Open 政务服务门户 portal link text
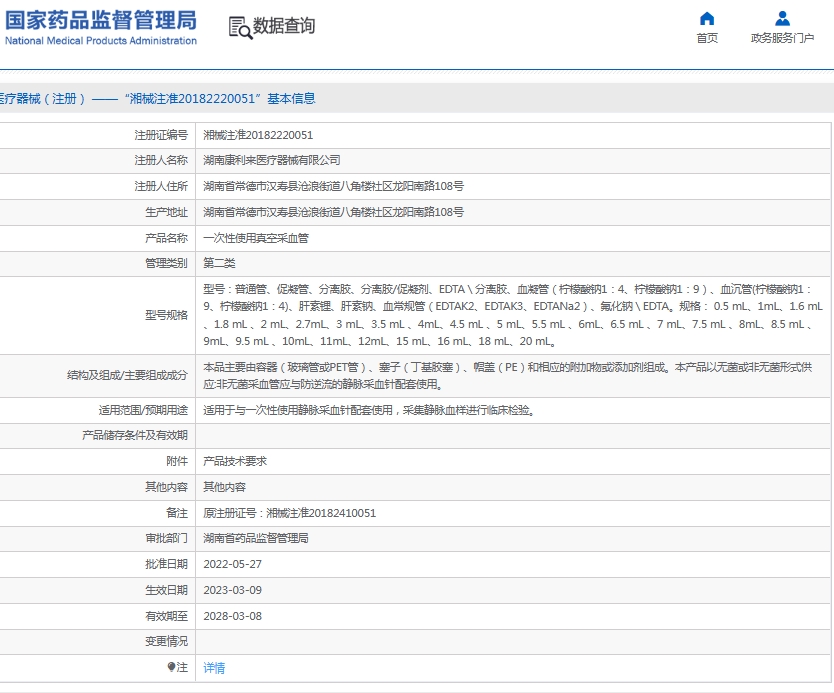The width and height of the screenshot is (834, 693). click(782, 38)
